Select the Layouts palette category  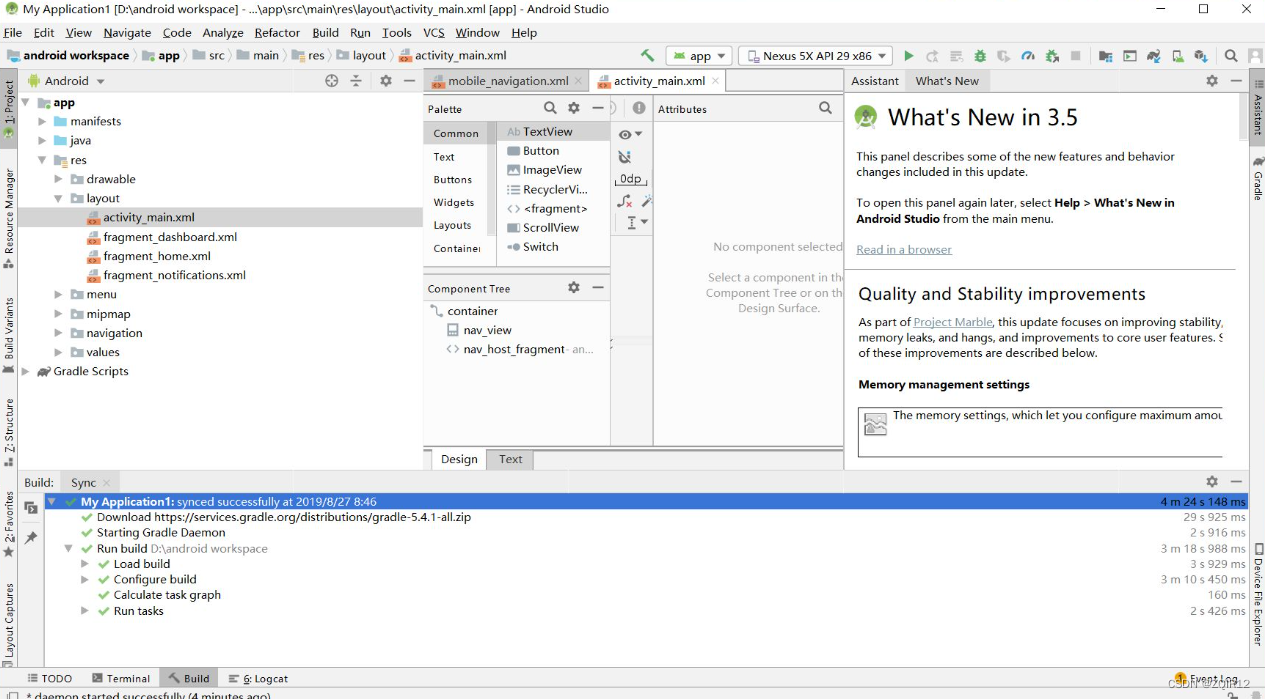(452, 225)
